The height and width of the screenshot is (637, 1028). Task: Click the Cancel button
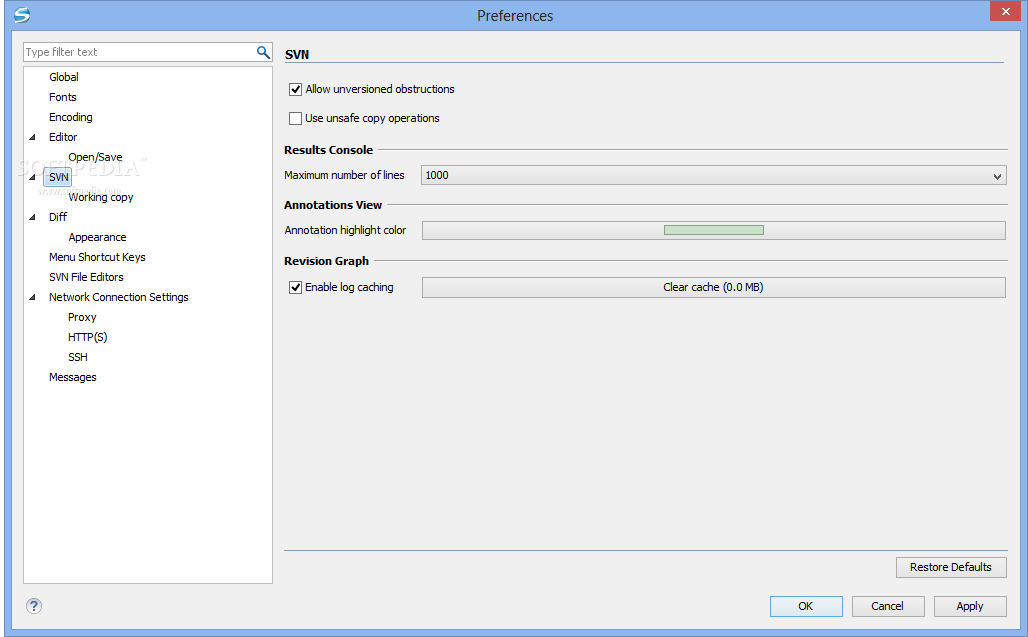click(888, 606)
